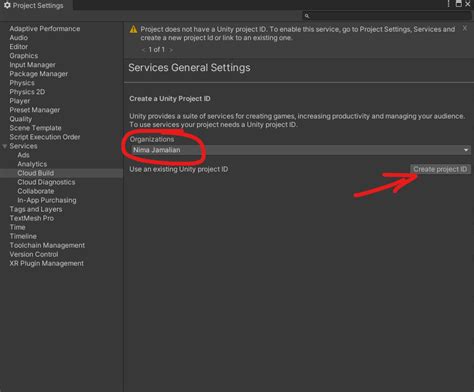The height and width of the screenshot is (392, 474).
Task: Collapse the Services tree section
Action: point(4,146)
